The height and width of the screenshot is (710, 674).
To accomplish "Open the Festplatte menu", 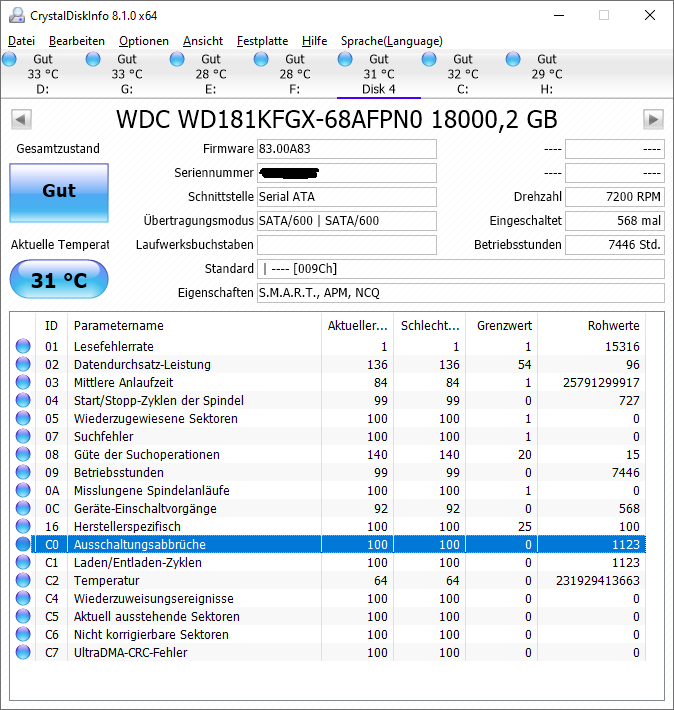I will (x=262, y=41).
